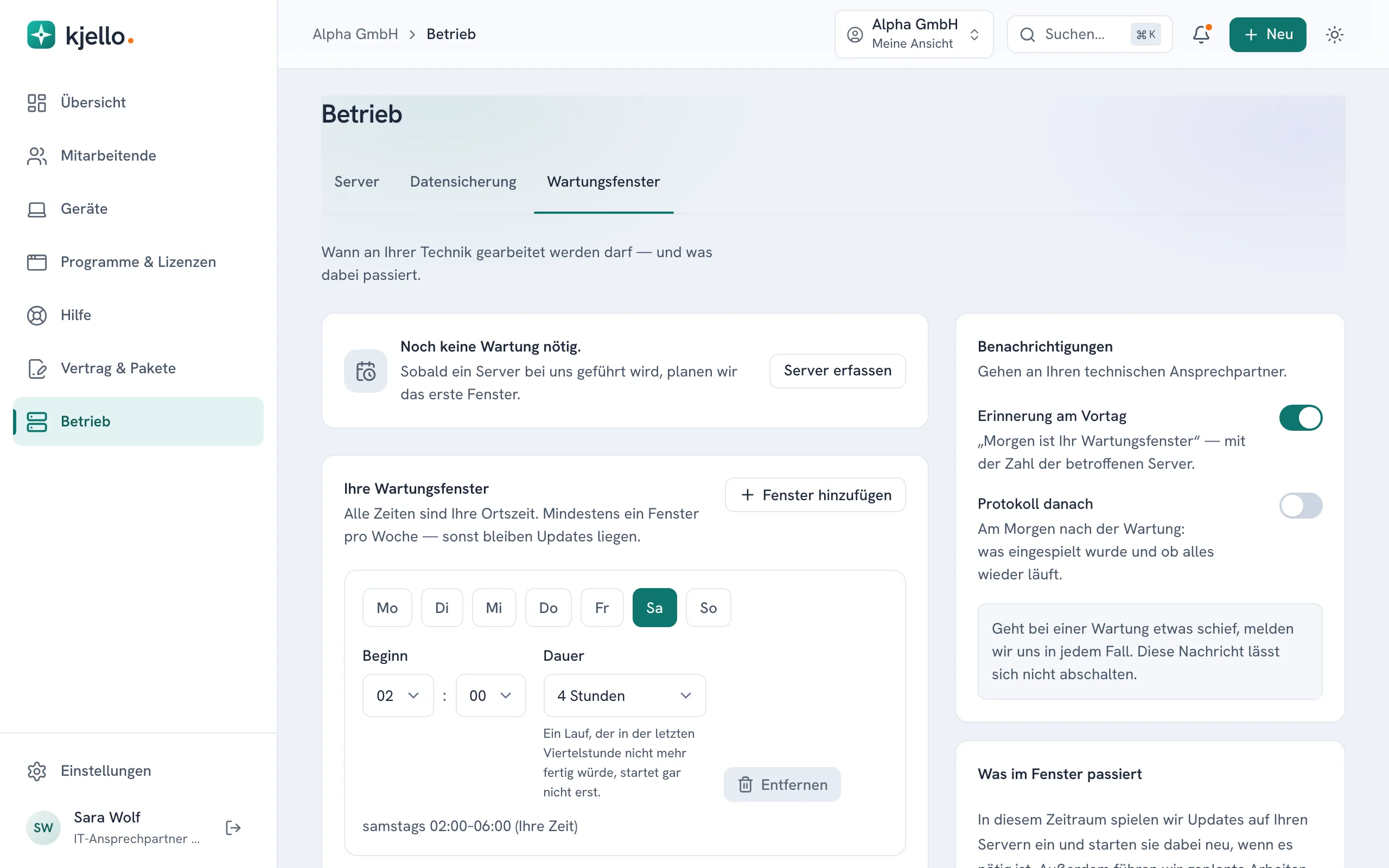Image resolution: width=1389 pixels, height=868 pixels.
Task: Click the Entfernen button
Action: tap(782, 784)
